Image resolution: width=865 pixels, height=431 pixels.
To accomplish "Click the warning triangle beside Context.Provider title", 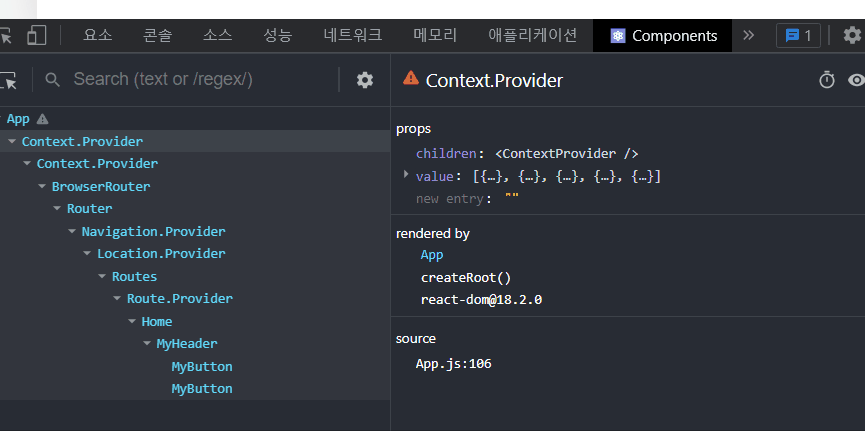I will [411, 78].
